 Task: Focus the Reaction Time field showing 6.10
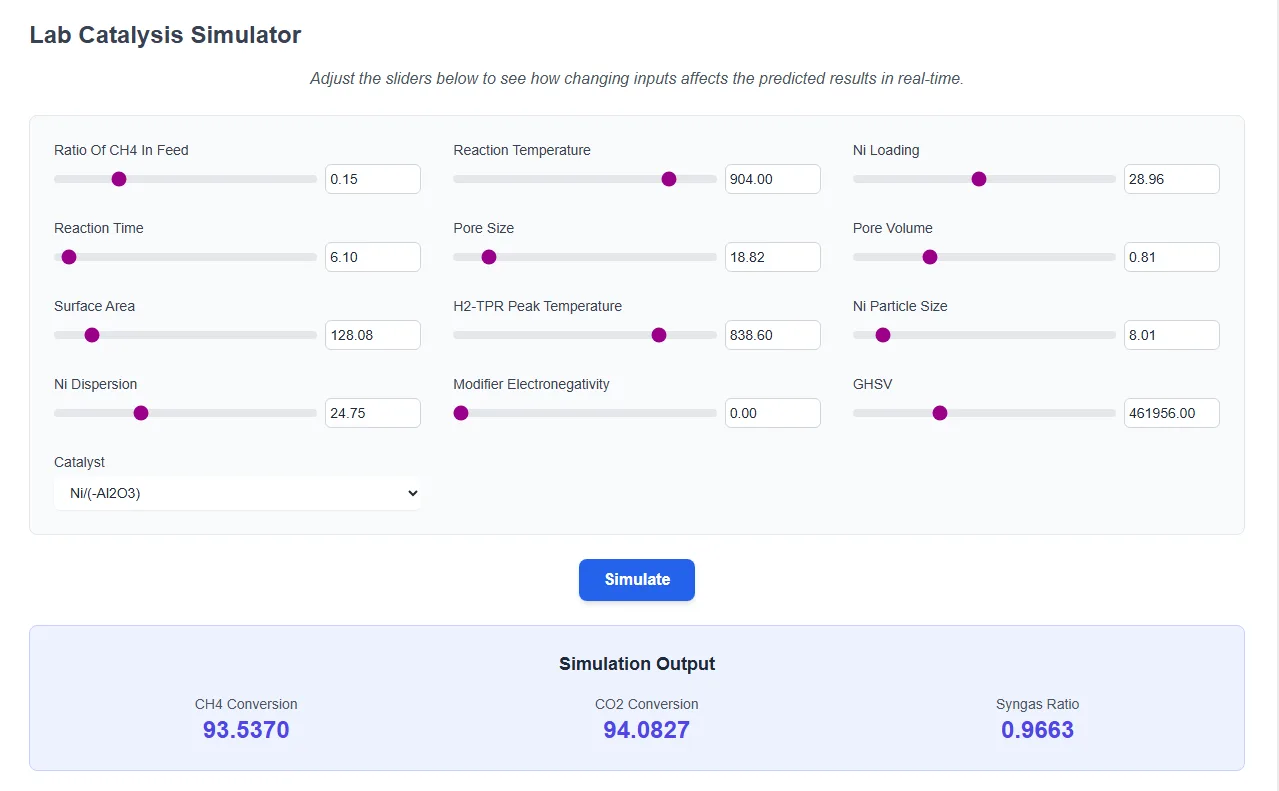tap(373, 257)
